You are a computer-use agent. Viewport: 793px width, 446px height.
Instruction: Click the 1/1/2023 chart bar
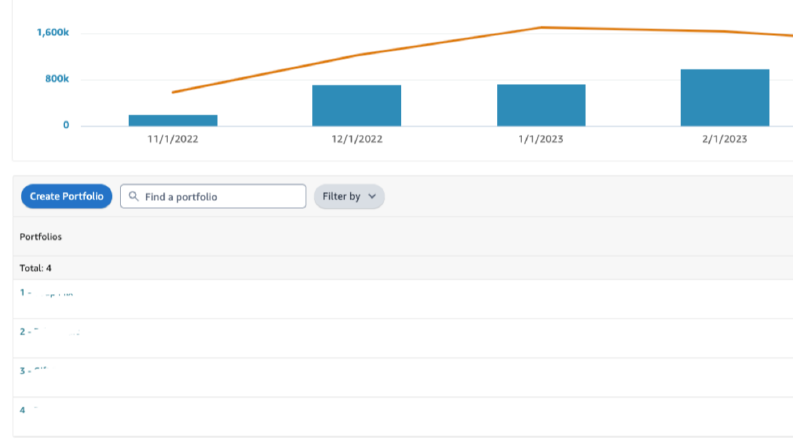coord(541,105)
